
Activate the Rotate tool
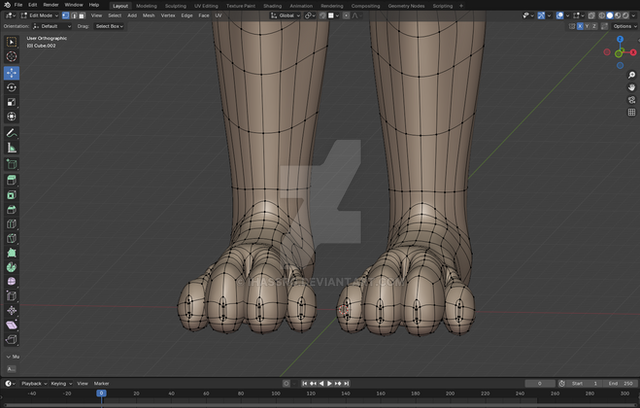coord(12,87)
